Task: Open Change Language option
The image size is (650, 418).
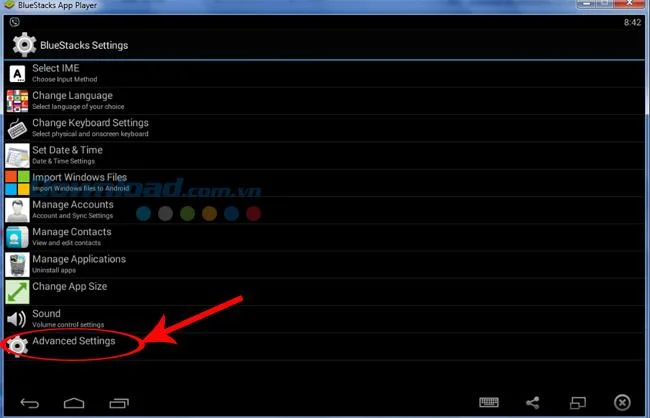Action: [325, 101]
